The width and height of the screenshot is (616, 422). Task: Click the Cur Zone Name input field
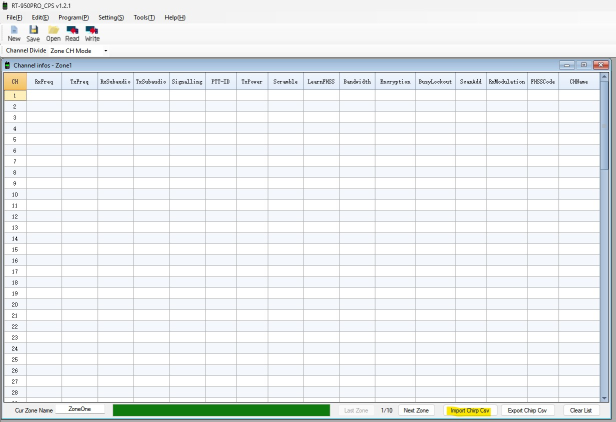[x=79, y=409]
